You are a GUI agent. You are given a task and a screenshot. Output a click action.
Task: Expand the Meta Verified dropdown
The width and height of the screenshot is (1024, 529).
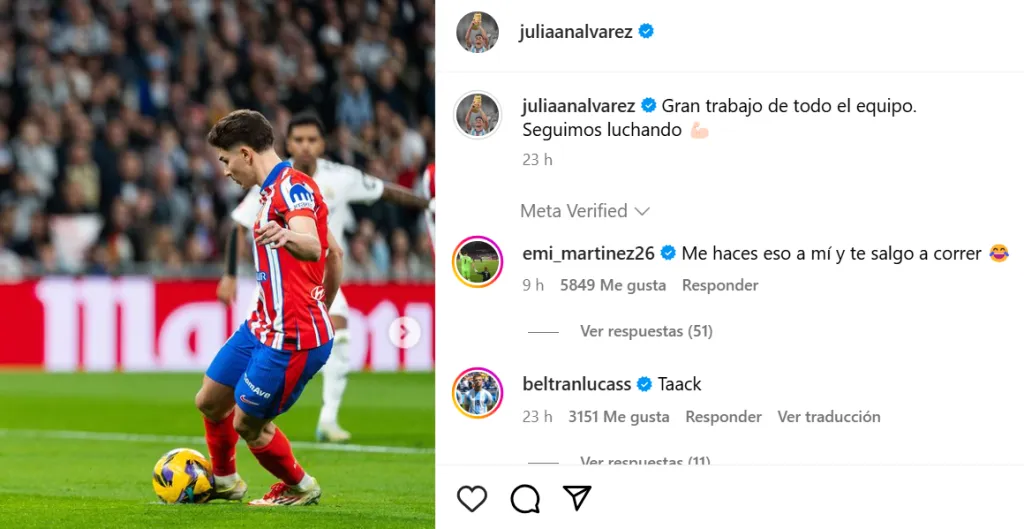tap(584, 211)
